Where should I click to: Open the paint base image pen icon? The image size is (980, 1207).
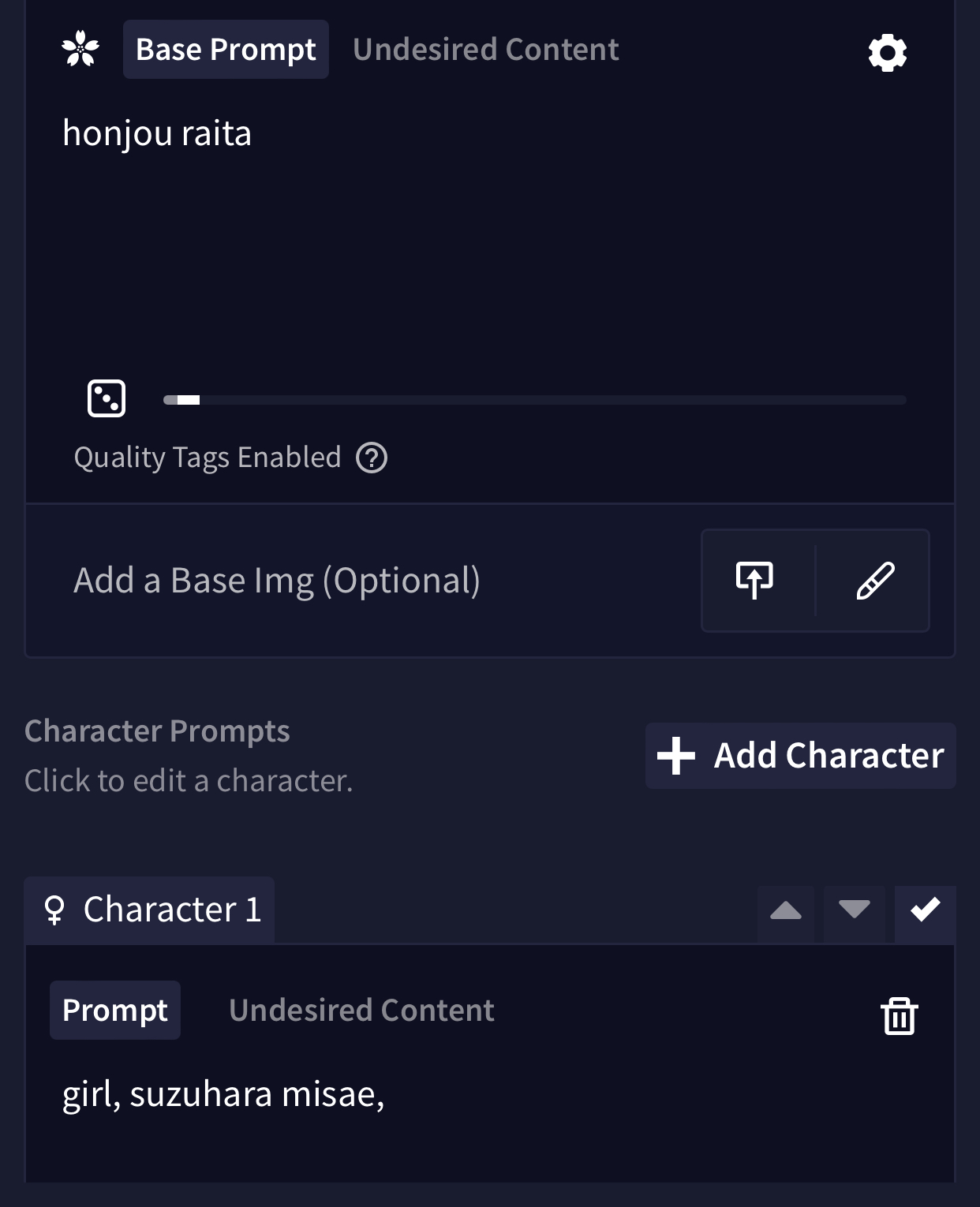[x=875, y=581]
